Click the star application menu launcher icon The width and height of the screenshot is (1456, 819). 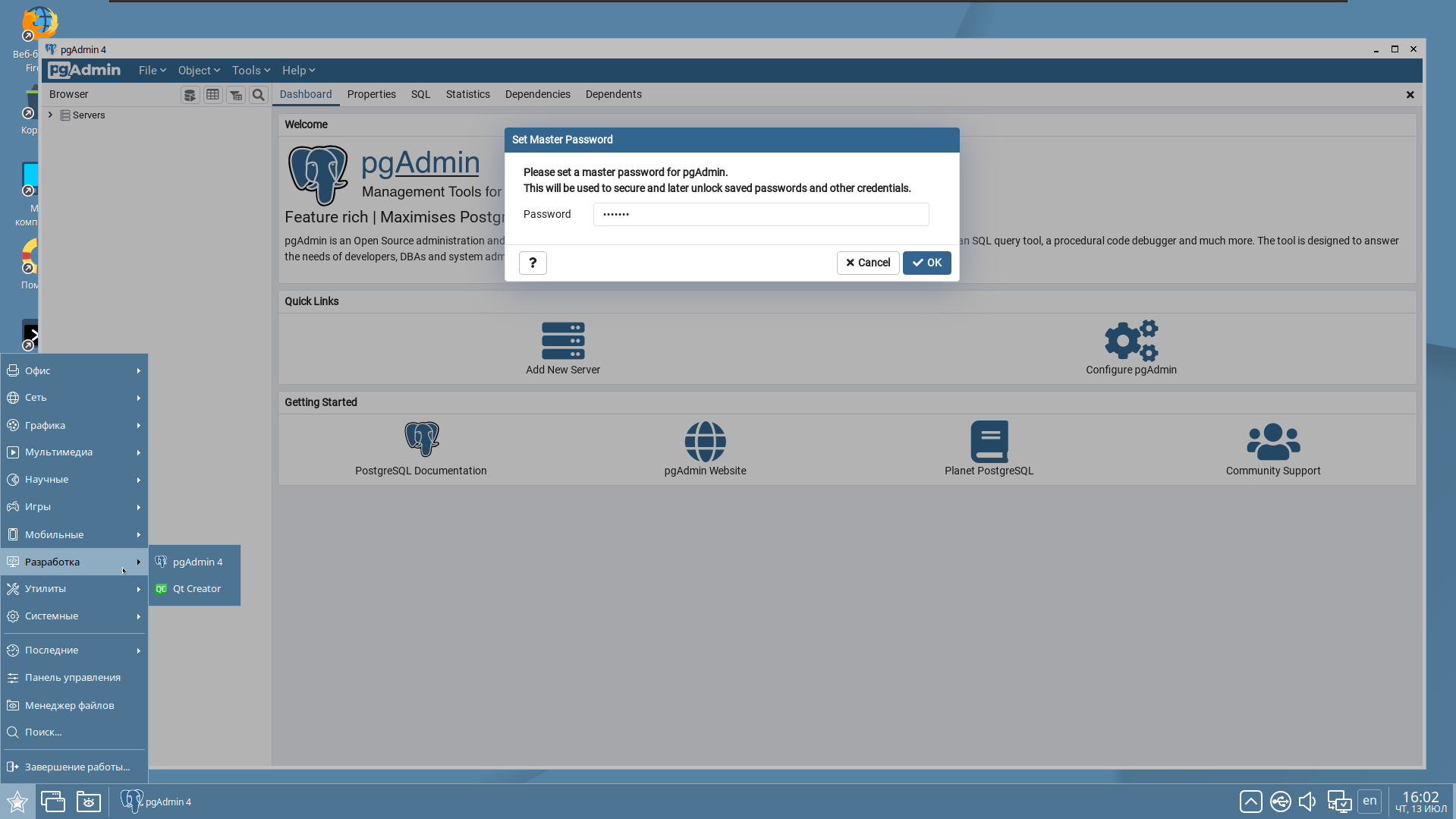pyautogui.click(x=17, y=802)
